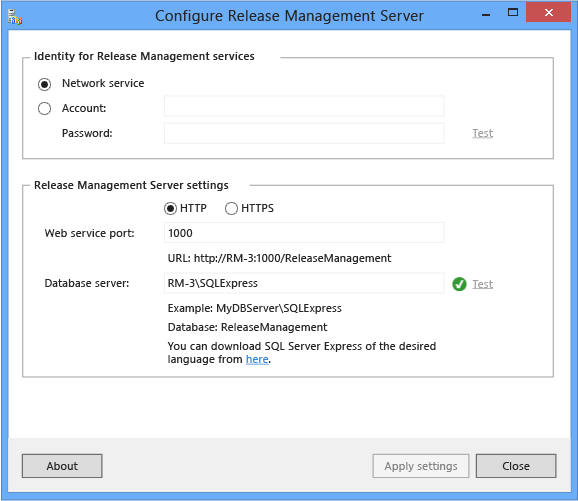578x501 pixels.
Task: Click the 'Identity for Release Management services' heading
Action: (x=144, y=56)
